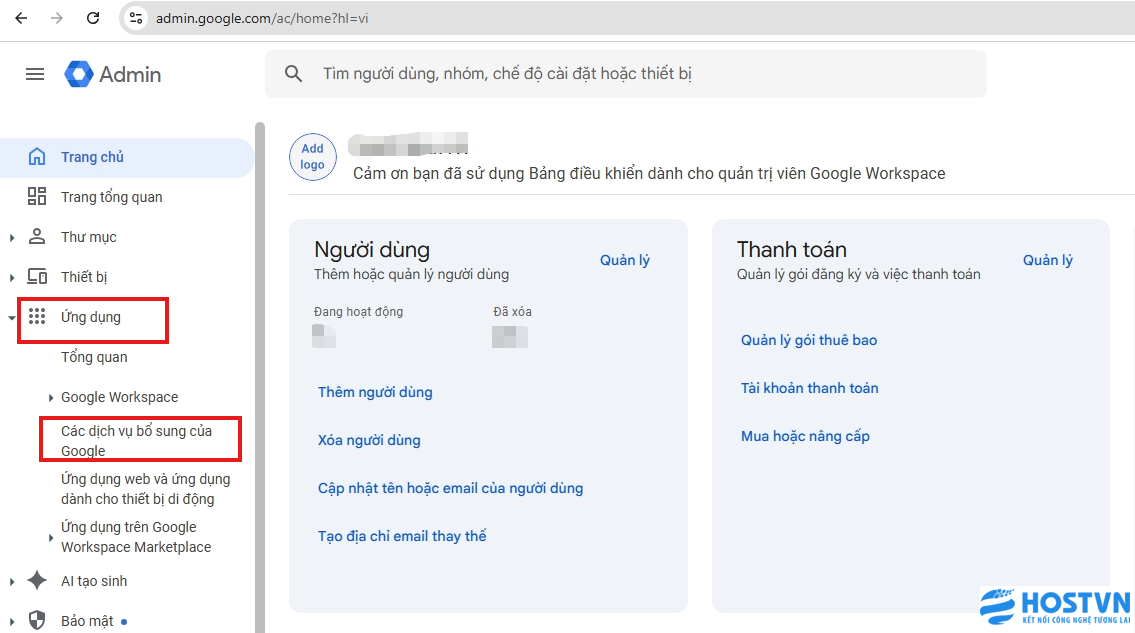Expand the Bảo mật section arrow
Image resolution: width=1135 pixels, height=633 pixels.
[x=12, y=621]
